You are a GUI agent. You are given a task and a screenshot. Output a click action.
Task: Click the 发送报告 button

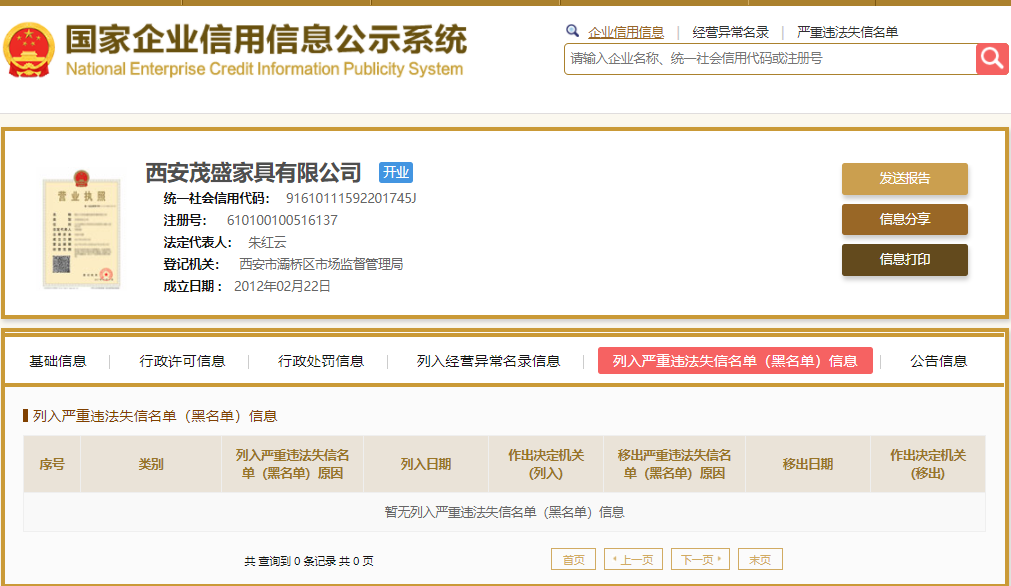(x=905, y=179)
